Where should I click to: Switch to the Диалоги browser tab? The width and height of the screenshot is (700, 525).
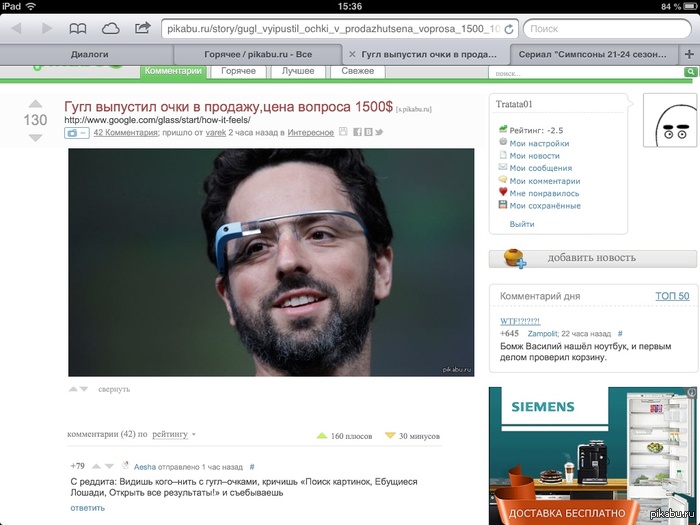point(87,54)
